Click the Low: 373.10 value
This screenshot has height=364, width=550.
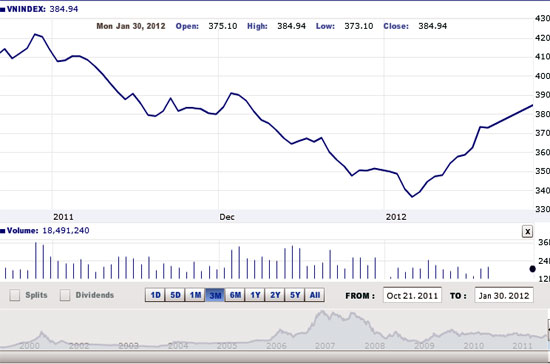pyautogui.click(x=344, y=26)
